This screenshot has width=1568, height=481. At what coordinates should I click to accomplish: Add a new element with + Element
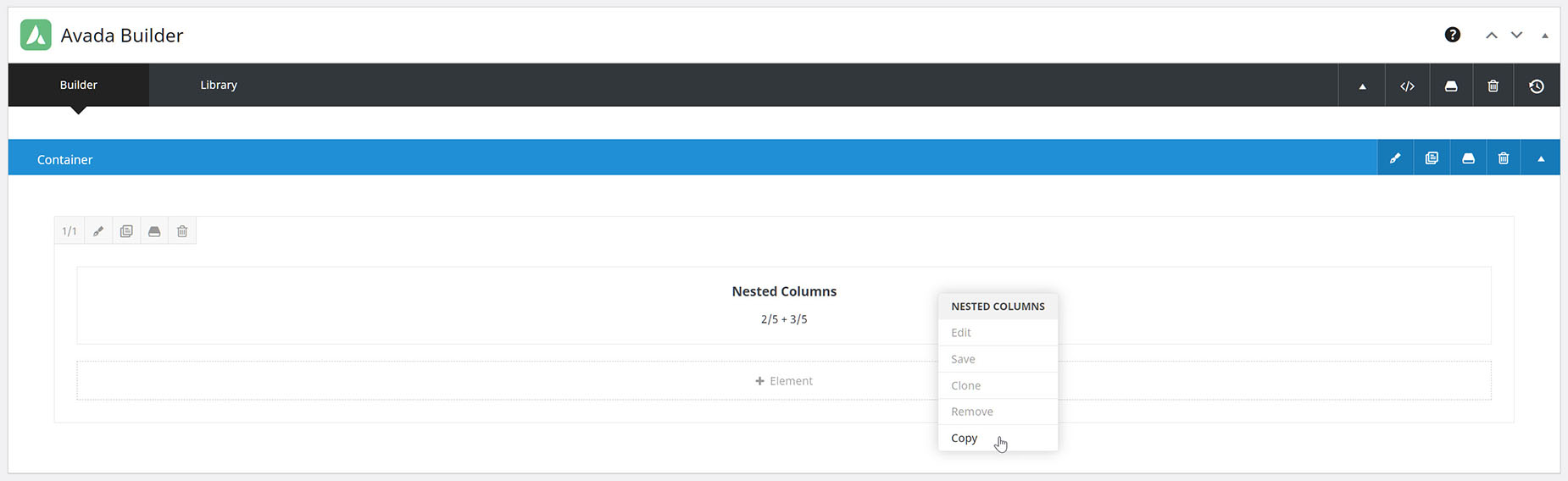tap(784, 381)
